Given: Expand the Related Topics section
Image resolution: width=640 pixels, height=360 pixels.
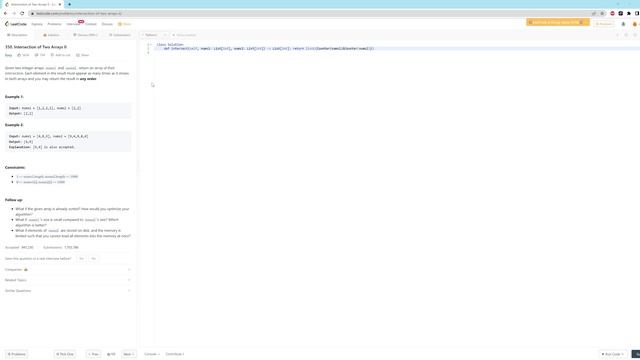Looking at the screenshot, I should 68,280.
